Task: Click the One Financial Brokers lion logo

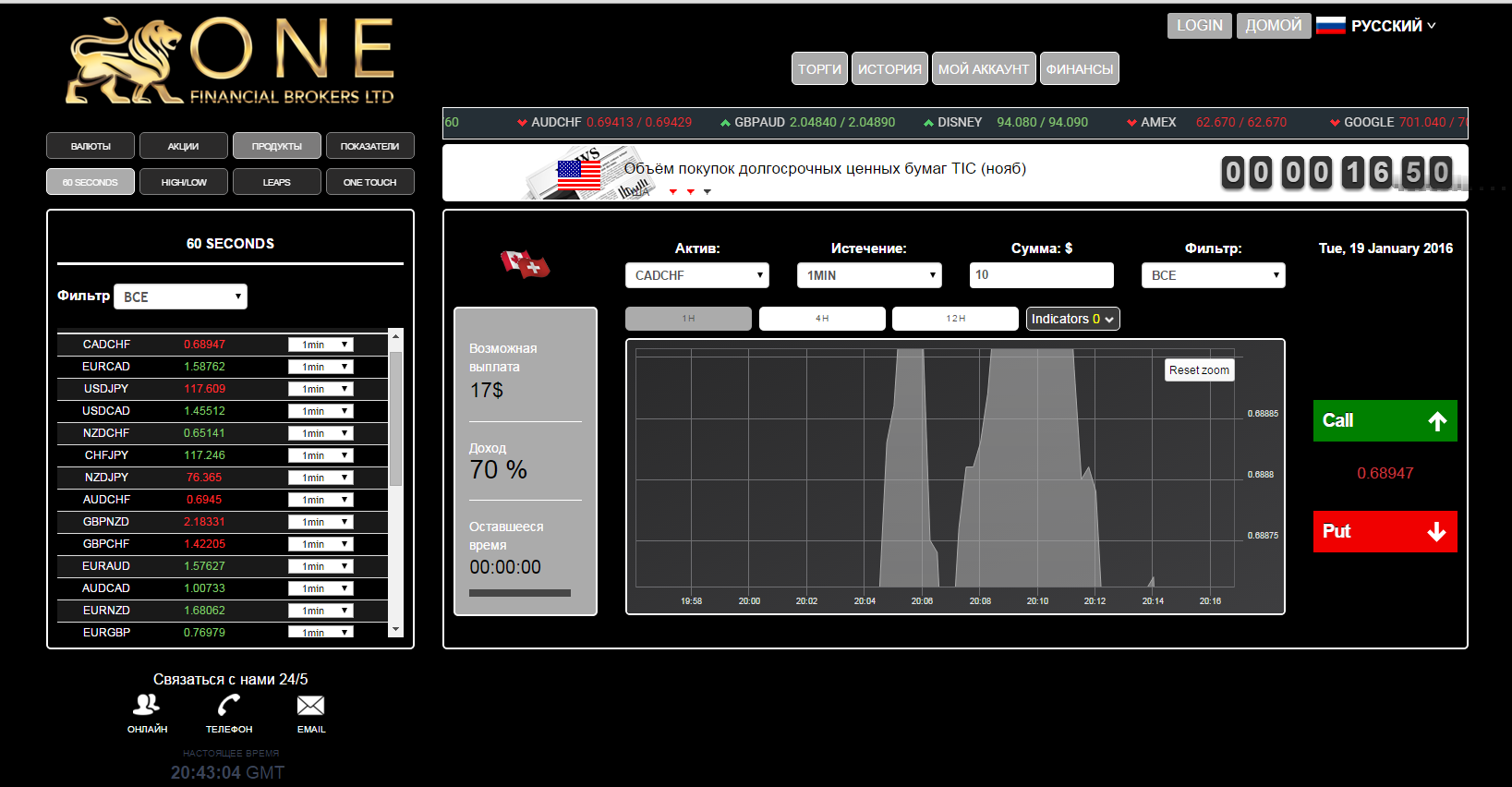Action: coord(230,60)
